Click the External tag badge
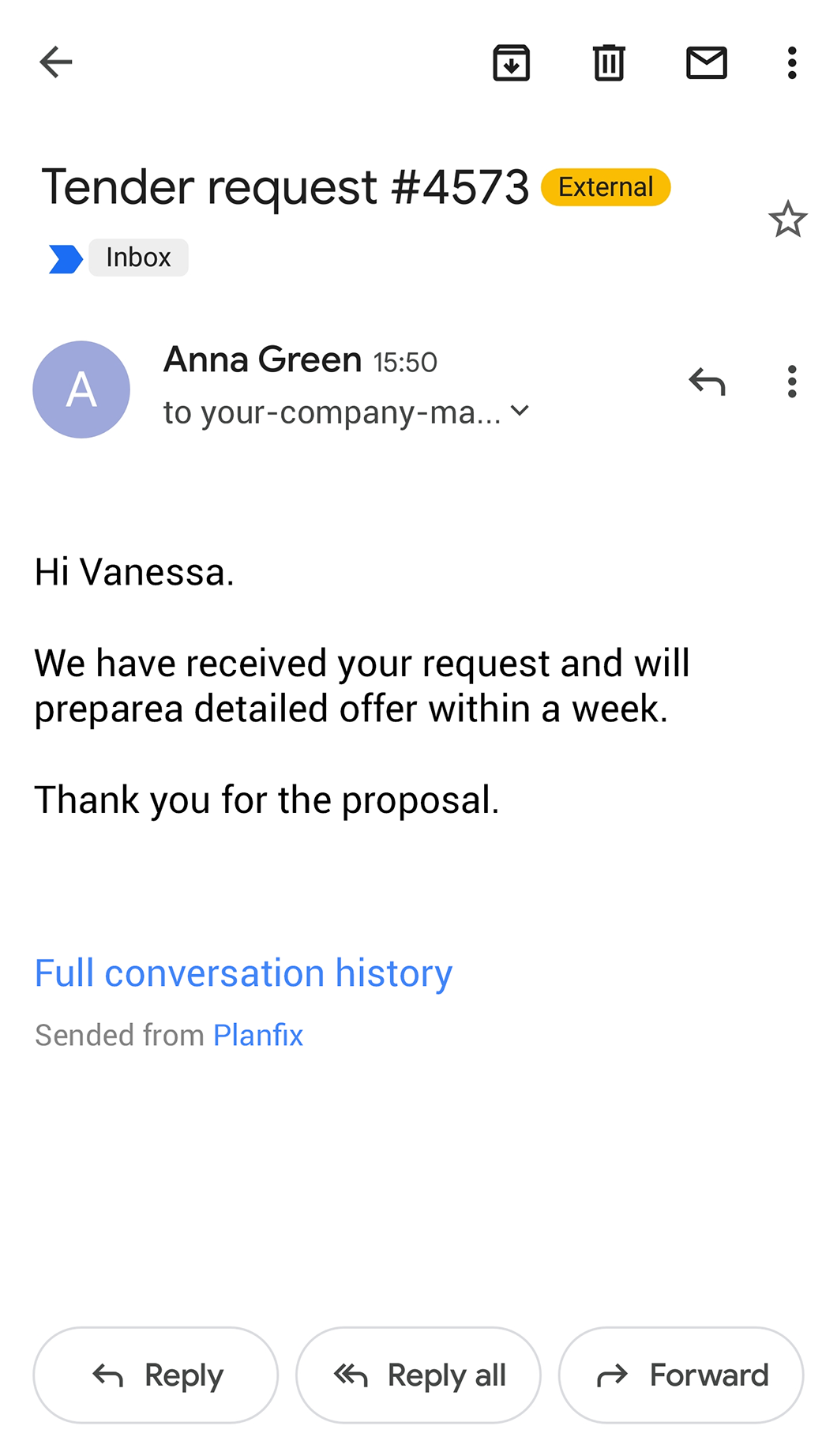 606,187
